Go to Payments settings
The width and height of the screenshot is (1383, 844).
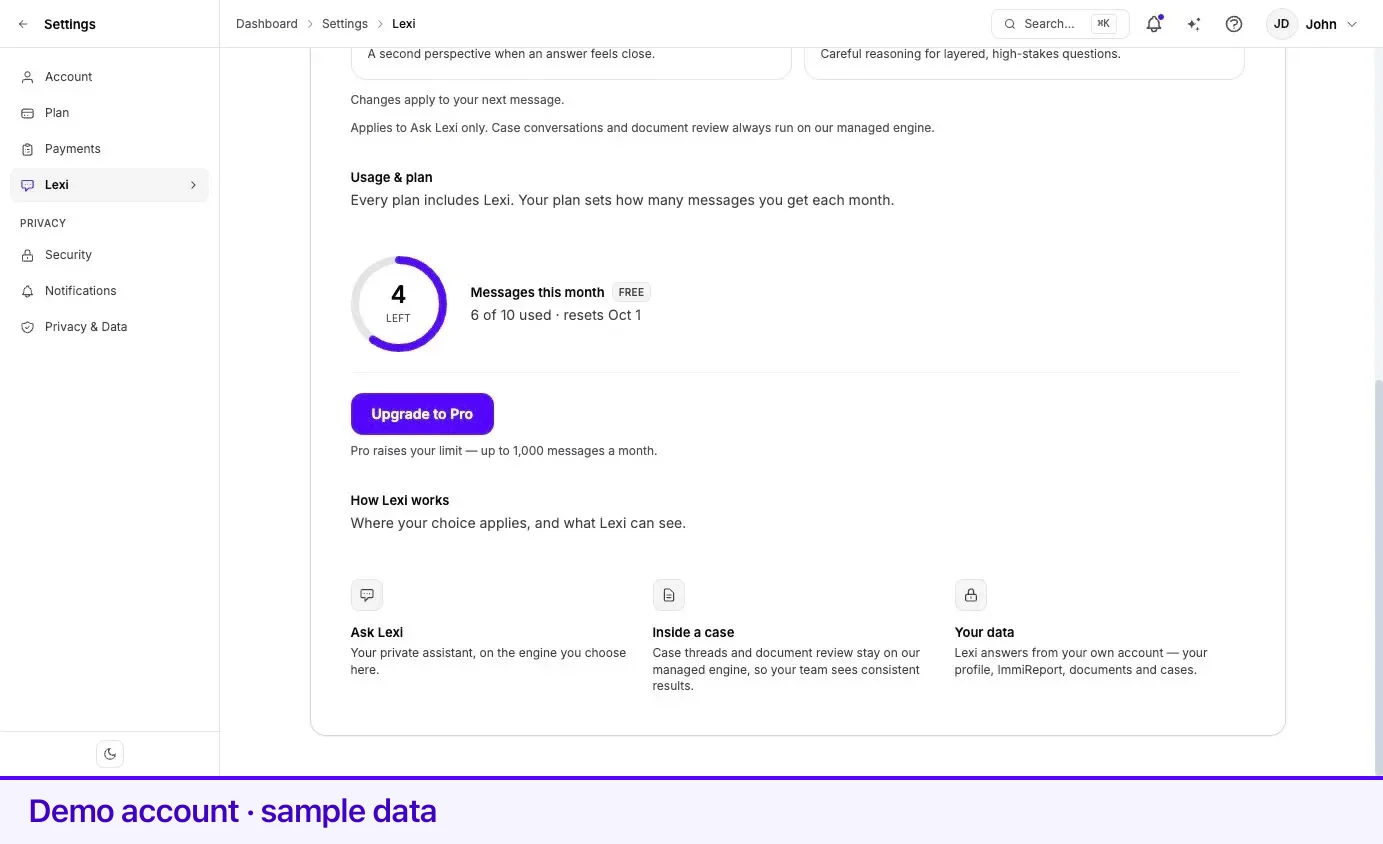pyautogui.click(x=110, y=149)
